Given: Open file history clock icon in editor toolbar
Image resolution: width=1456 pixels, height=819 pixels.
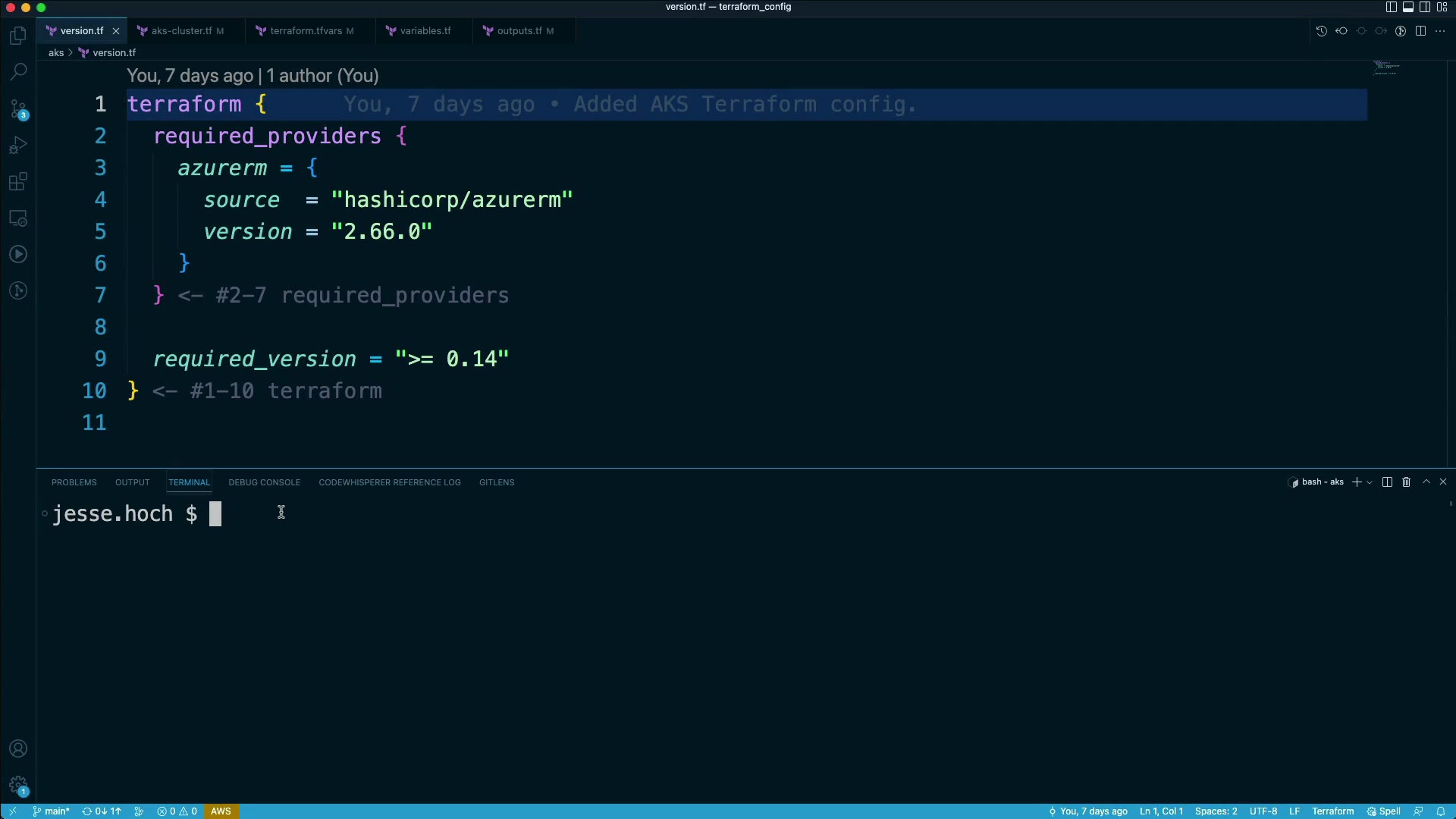Looking at the screenshot, I should point(1321,31).
